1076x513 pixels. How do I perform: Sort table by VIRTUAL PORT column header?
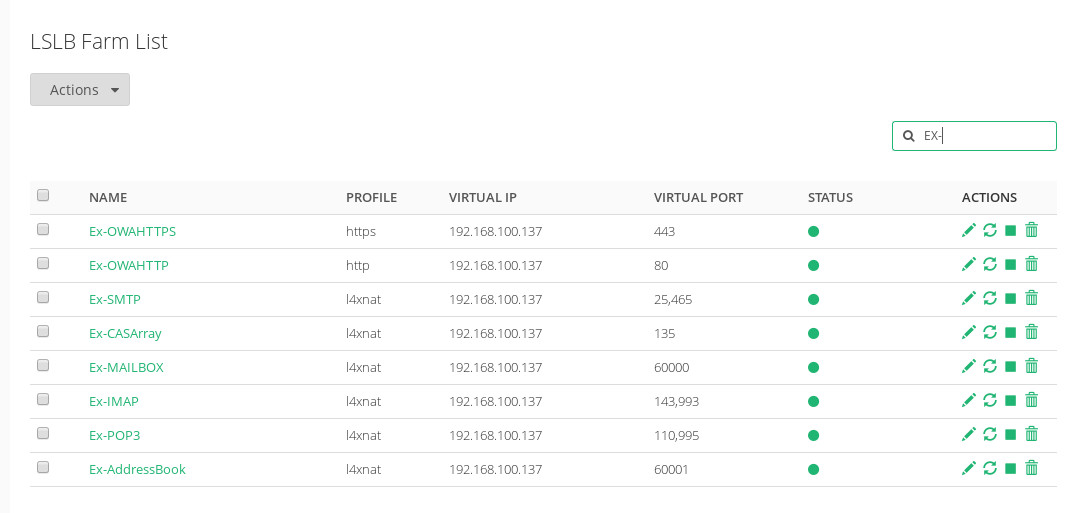click(698, 198)
